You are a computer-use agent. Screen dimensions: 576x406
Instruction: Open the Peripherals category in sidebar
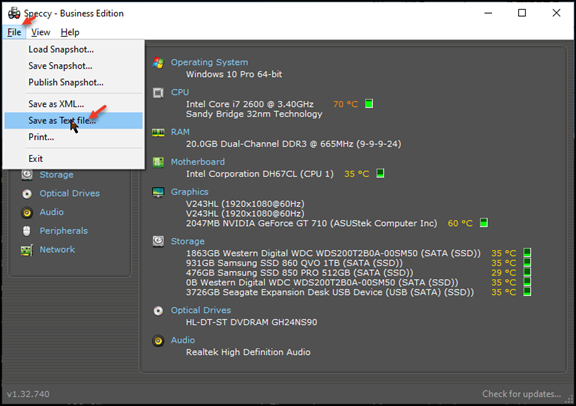click(64, 231)
